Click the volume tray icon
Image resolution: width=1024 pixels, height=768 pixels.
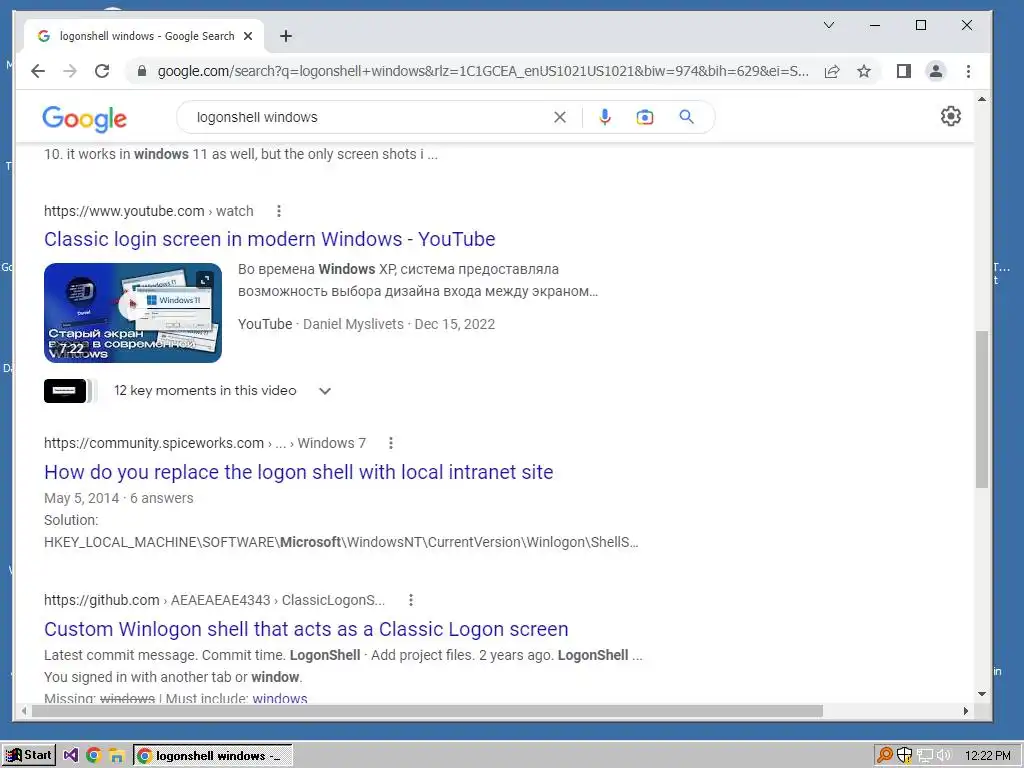[x=944, y=756]
